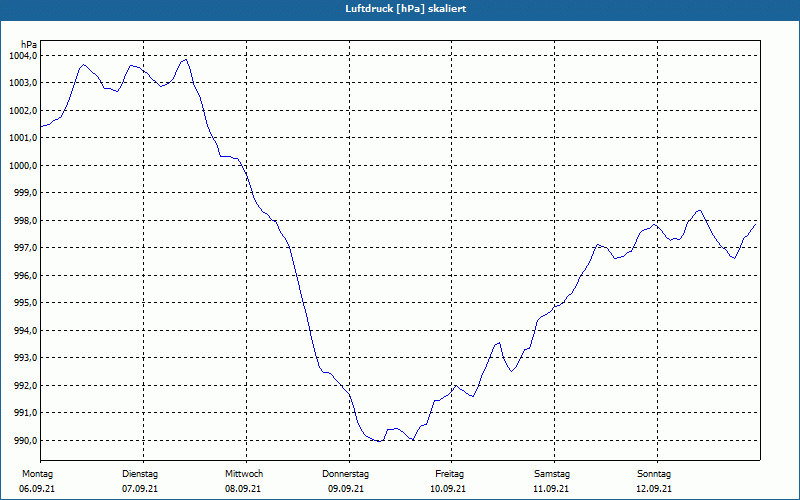This screenshot has width=800, height=500.
Task: Select the 1001,0 axis value
Action: pos(23,138)
